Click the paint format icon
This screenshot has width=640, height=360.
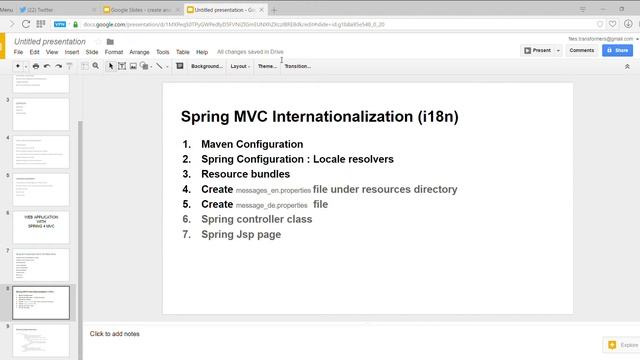[x=69, y=66]
